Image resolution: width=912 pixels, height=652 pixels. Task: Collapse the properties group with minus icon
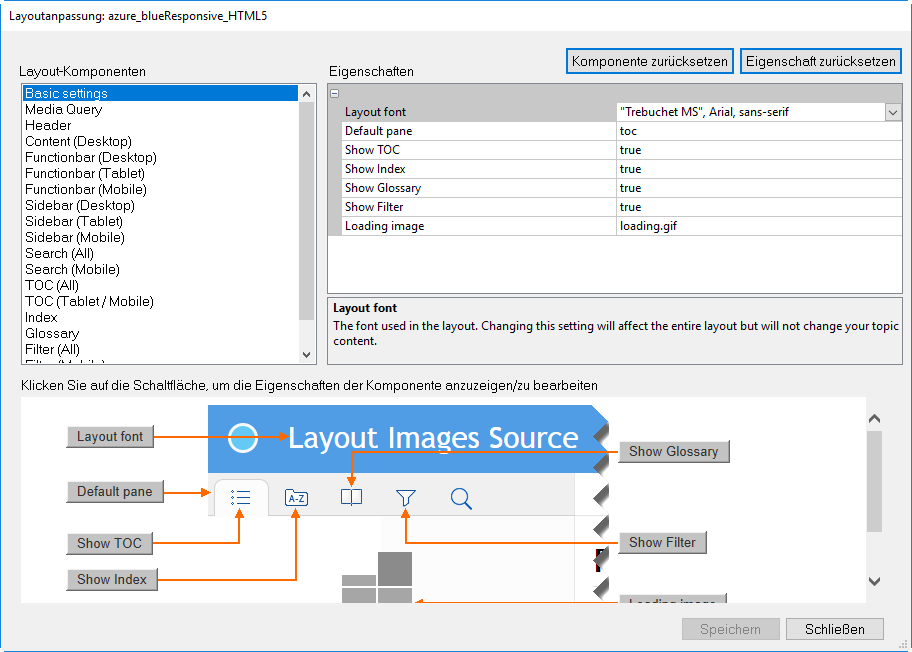point(334,93)
